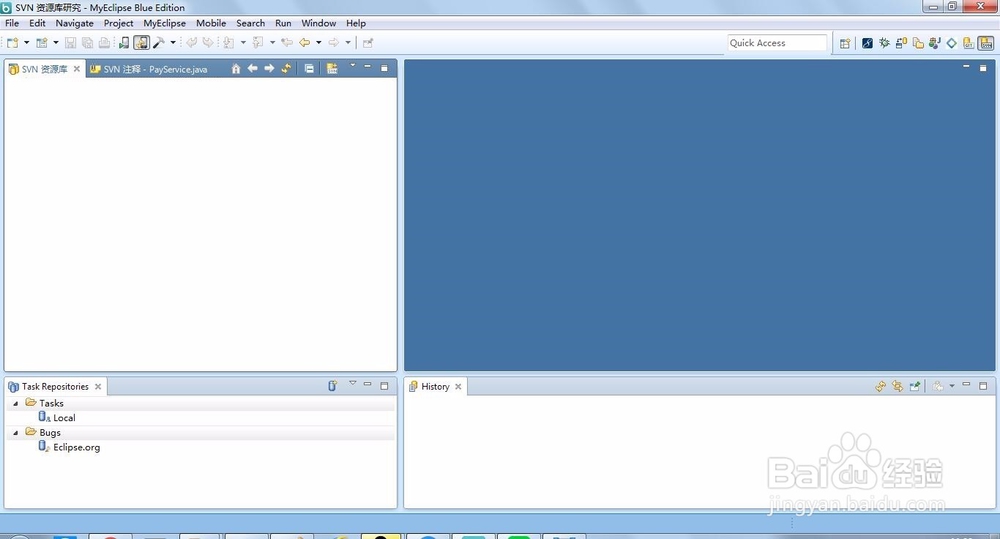The image size is (1000, 539).
Task: Switch to the blue S-icon perspective
Action: click(x=867, y=43)
